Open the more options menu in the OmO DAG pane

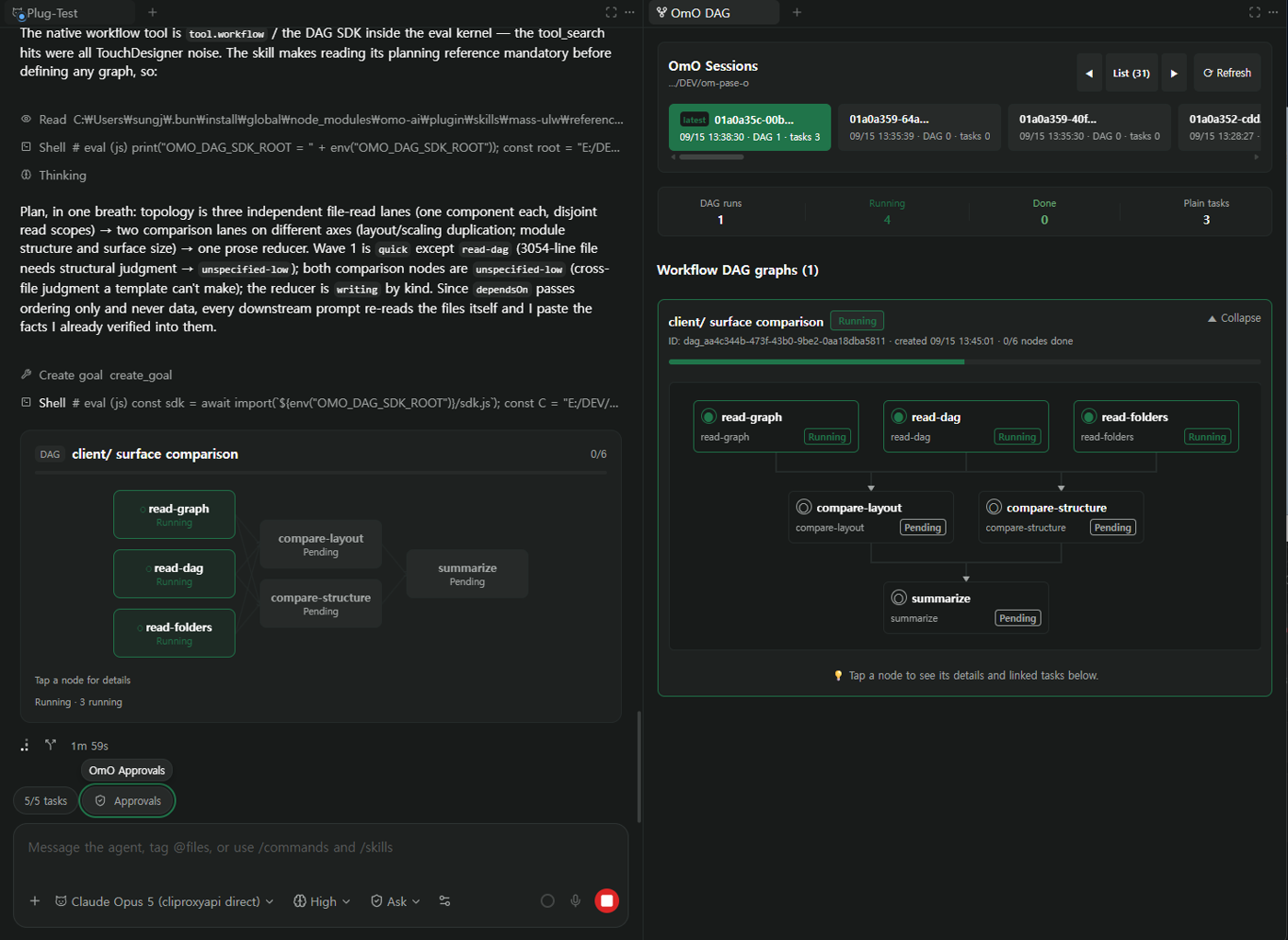(1273, 13)
